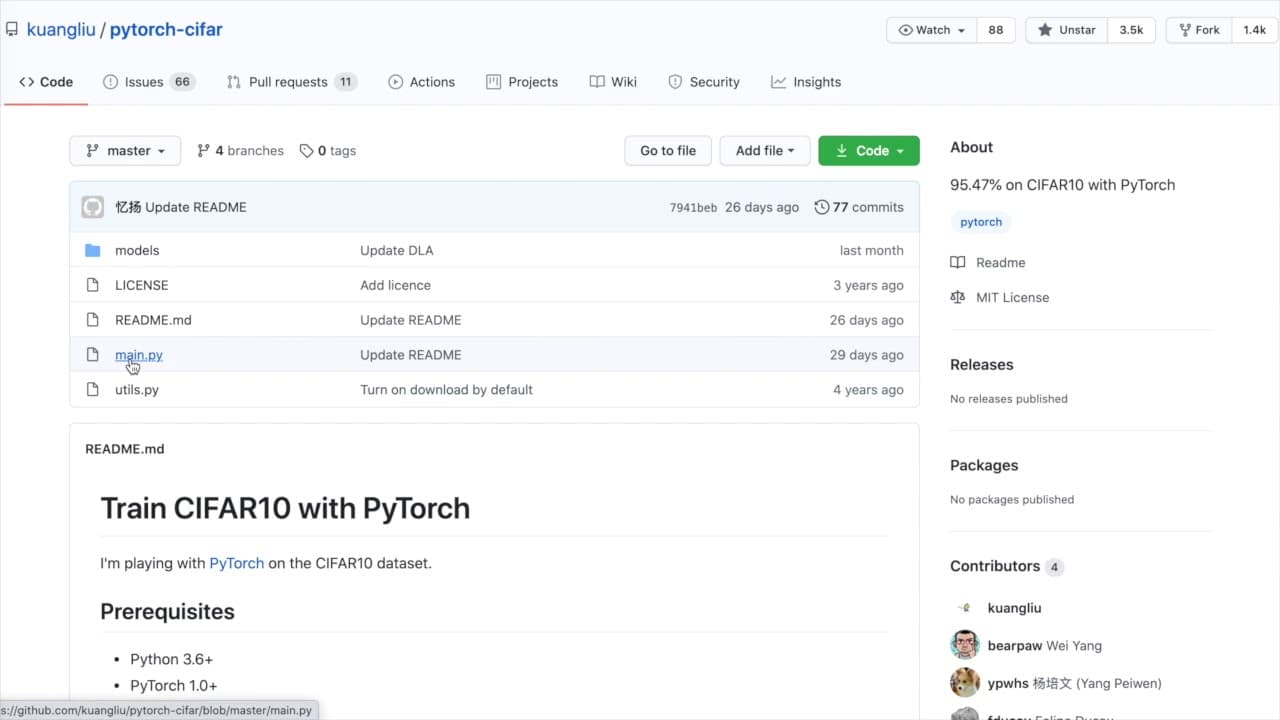
Task: Open the Actions tab
Action: coord(421,82)
